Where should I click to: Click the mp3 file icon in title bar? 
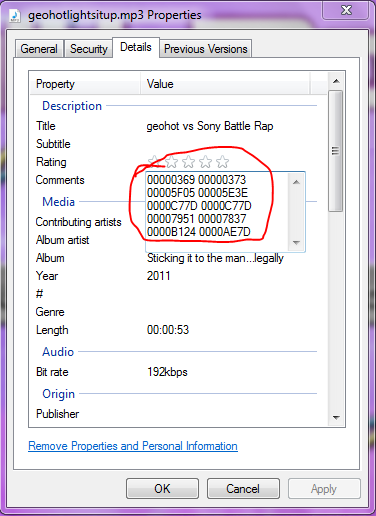pyautogui.click(x=14, y=16)
